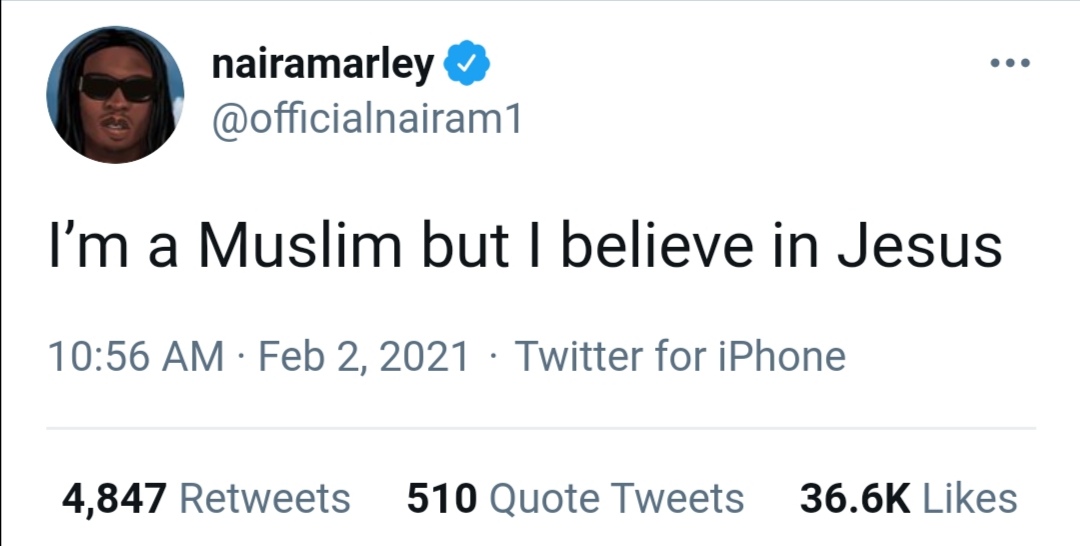Click the 36.6K likes count number
The width and height of the screenshot is (1080, 546).
(x=855, y=498)
